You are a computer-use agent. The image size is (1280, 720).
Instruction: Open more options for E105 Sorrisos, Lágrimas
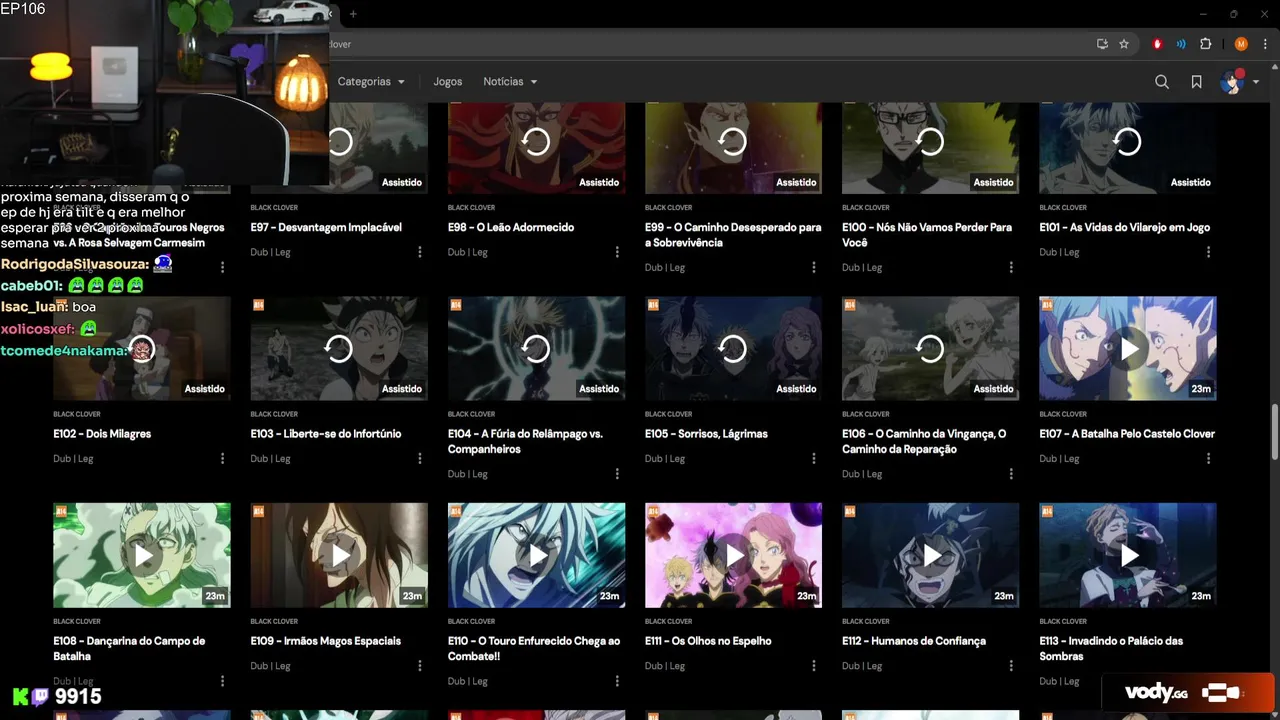click(814, 458)
